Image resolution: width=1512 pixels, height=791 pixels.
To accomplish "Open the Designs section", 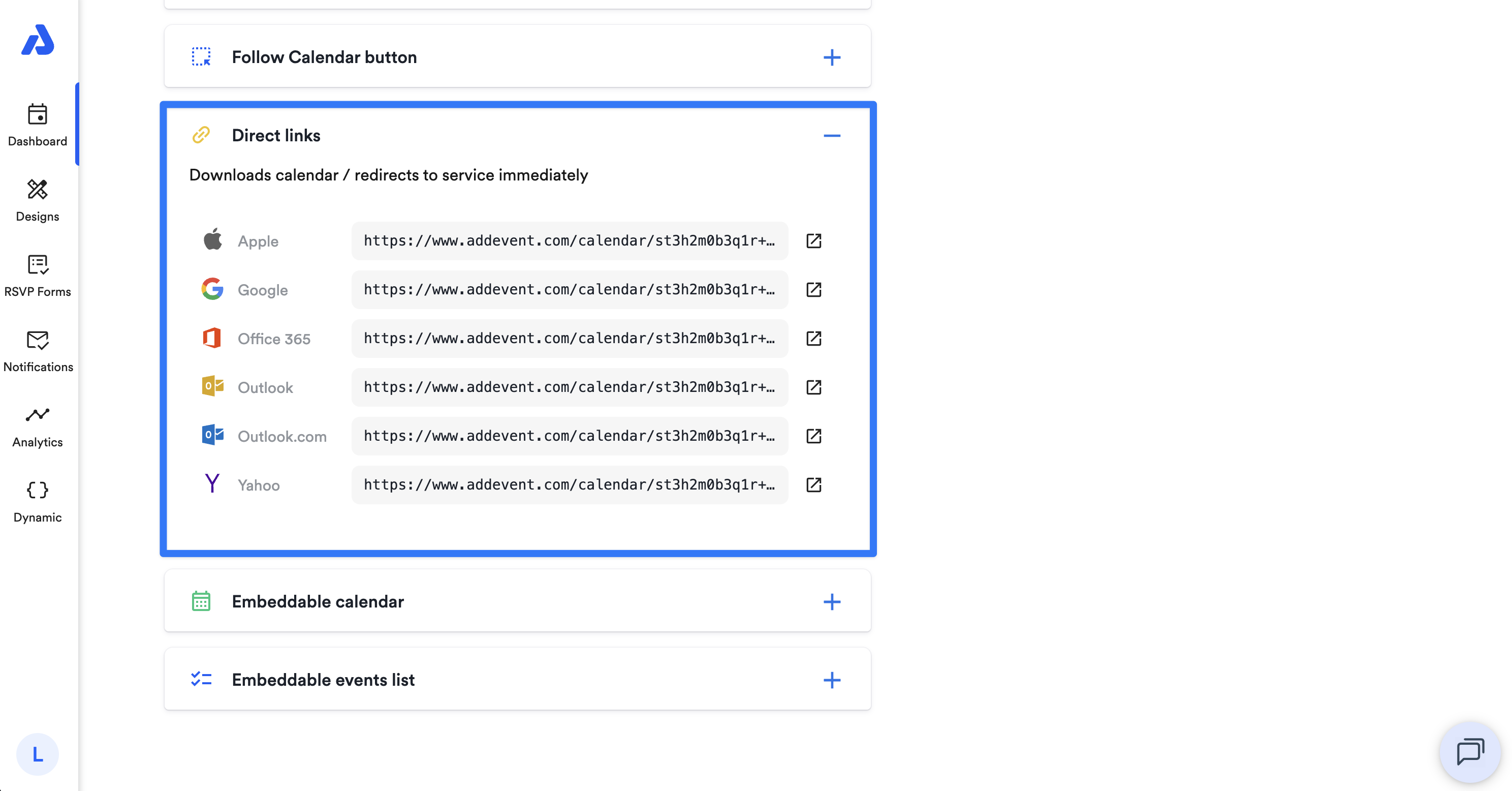I will 38,200.
